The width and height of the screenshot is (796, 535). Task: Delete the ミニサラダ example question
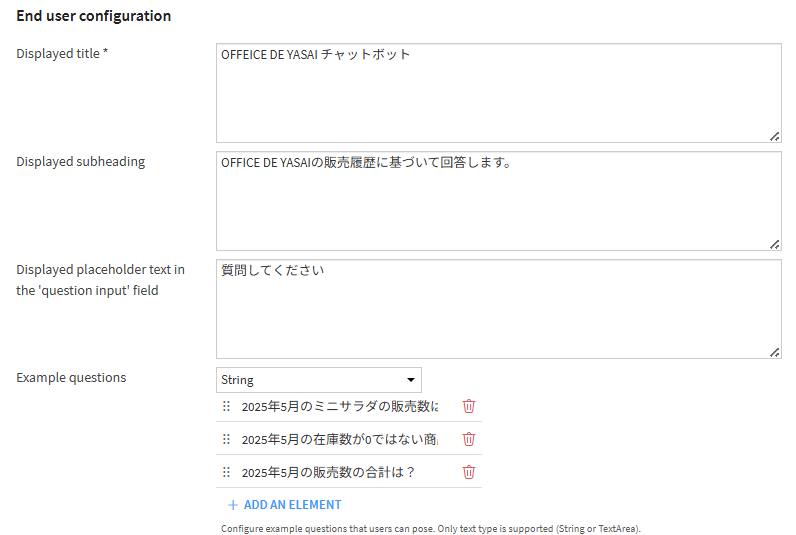pyautogui.click(x=469, y=406)
